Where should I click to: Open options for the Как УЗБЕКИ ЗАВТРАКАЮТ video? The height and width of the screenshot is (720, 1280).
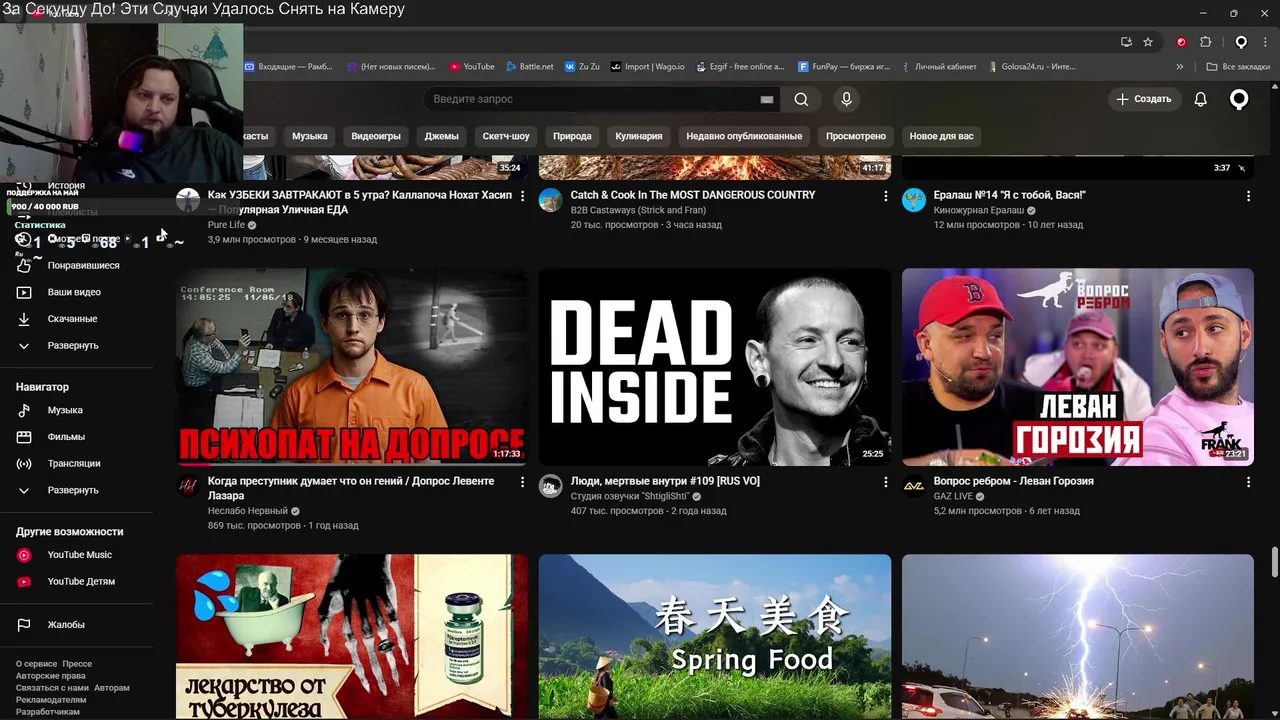522,196
